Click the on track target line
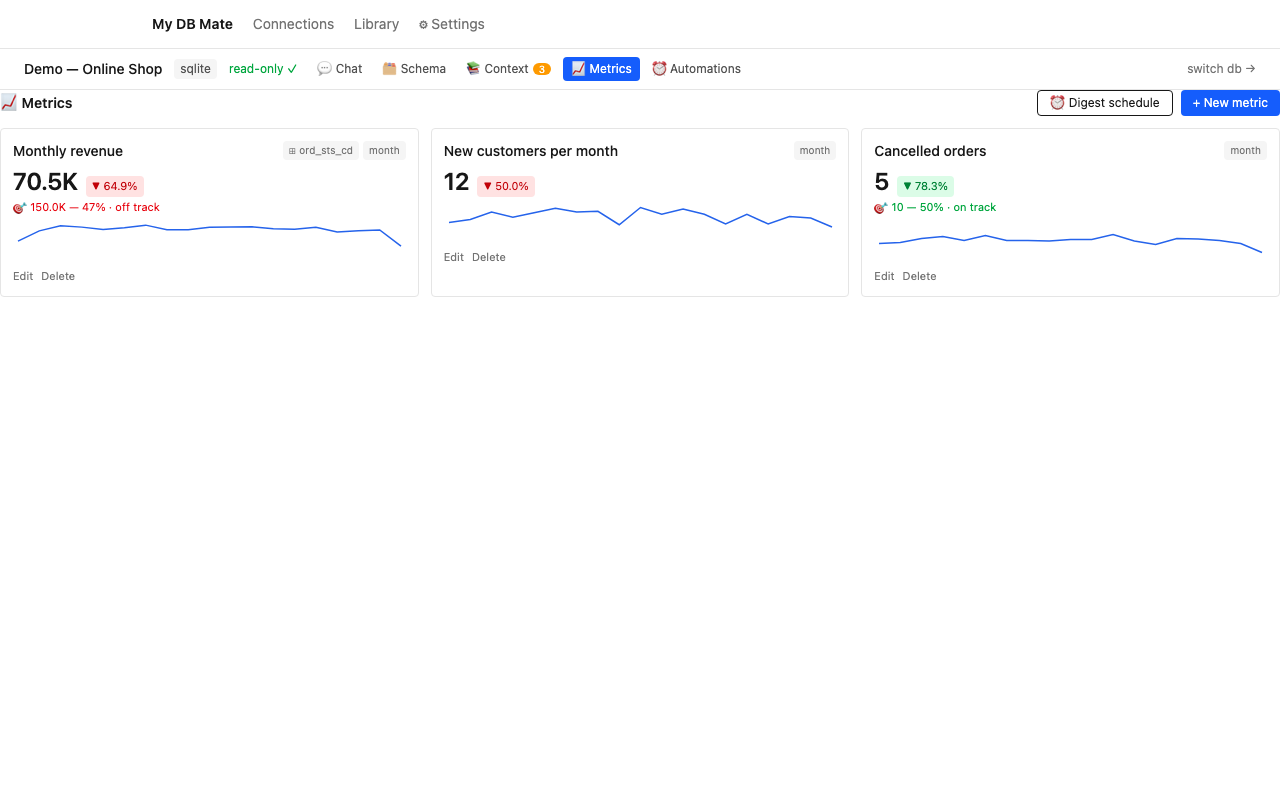The height and width of the screenshot is (800, 1280). (935, 208)
